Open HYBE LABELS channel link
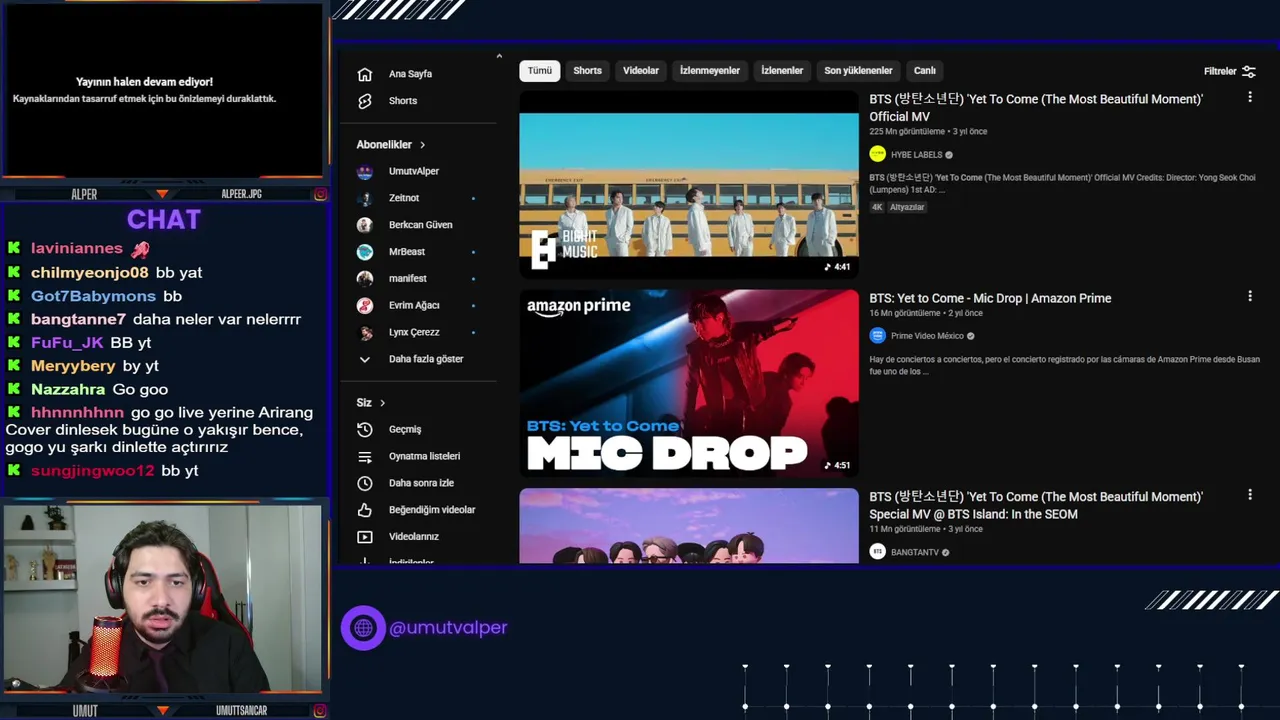 (x=916, y=155)
